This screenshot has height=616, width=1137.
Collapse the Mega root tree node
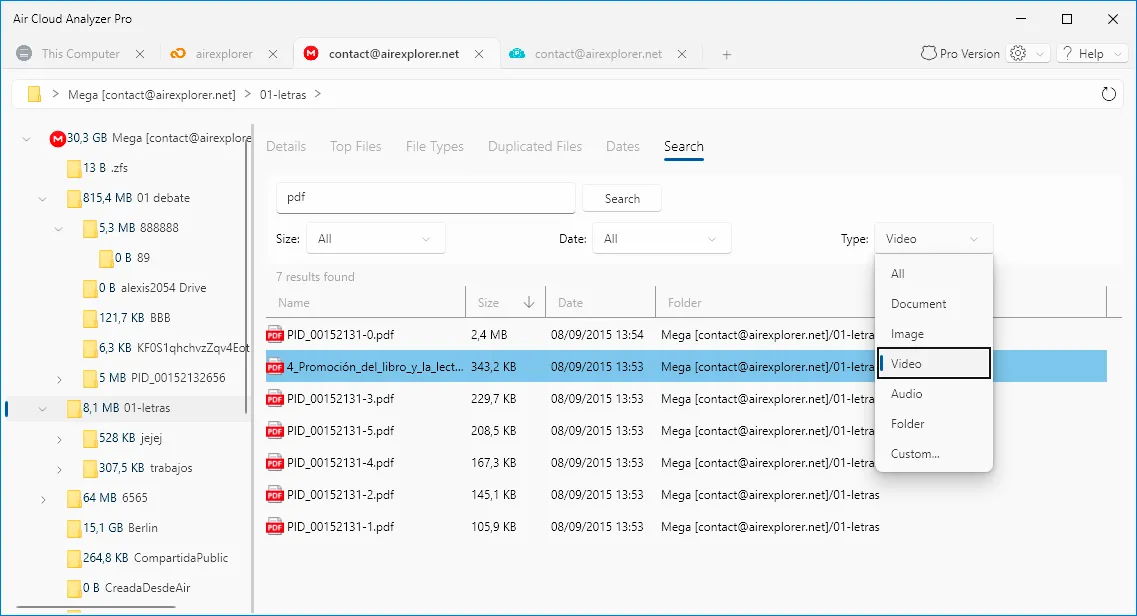tap(27, 138)
